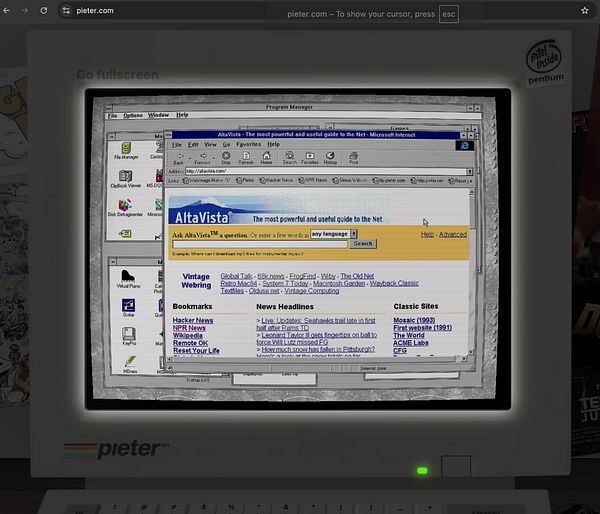Open Remote OK bookmark link

(190, 343)
